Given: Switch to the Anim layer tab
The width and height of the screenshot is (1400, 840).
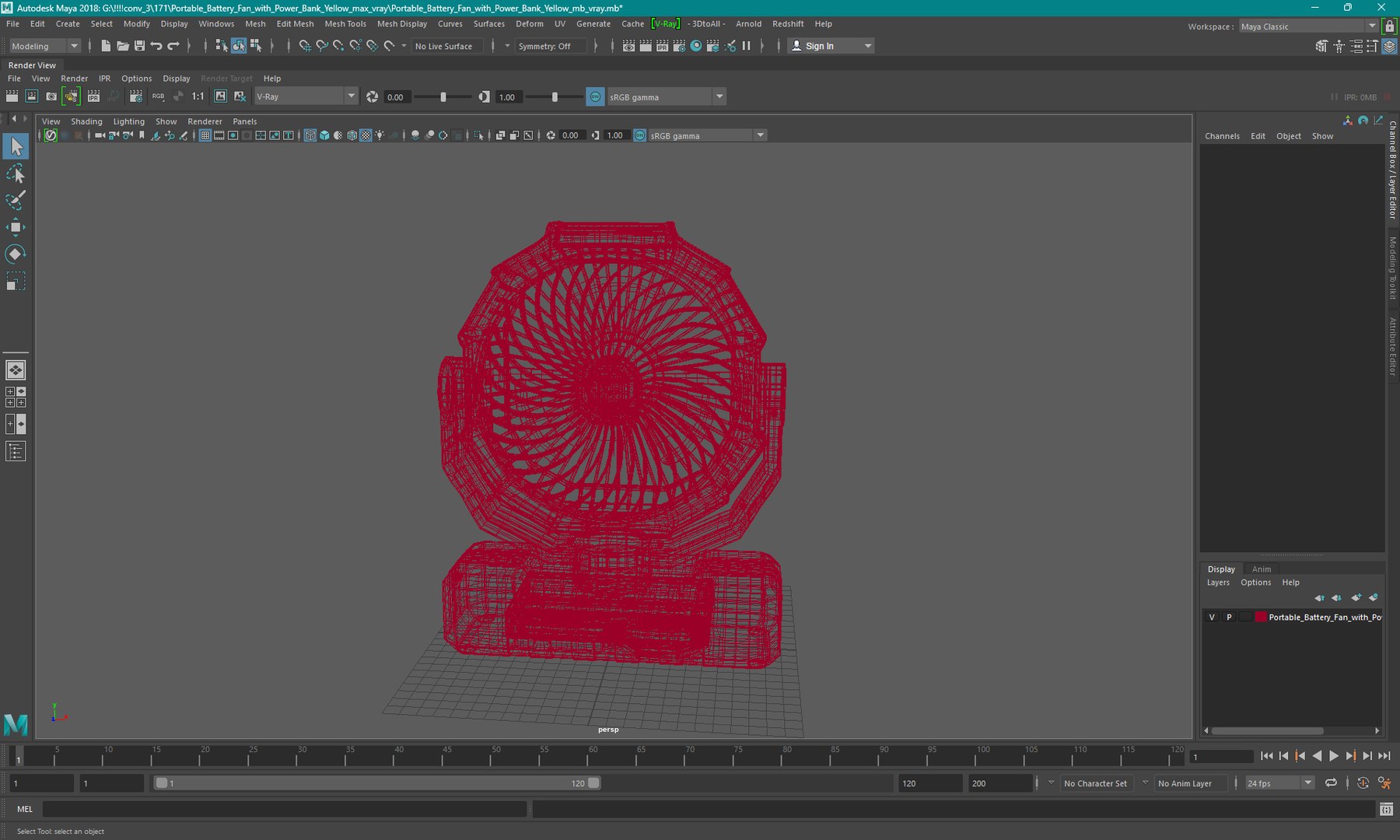Looking at the screenshot, I should click(x=1262, y=569).
